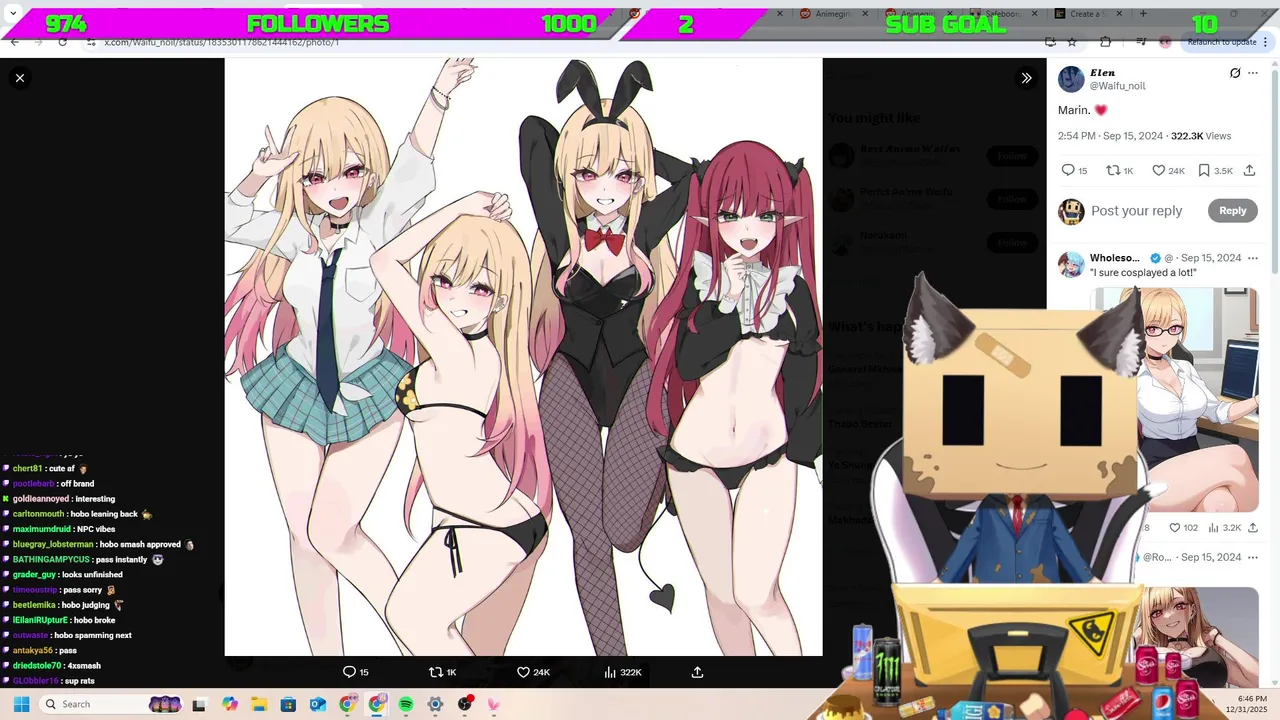View analytics via the 322K icon under the image

(622, 672)
